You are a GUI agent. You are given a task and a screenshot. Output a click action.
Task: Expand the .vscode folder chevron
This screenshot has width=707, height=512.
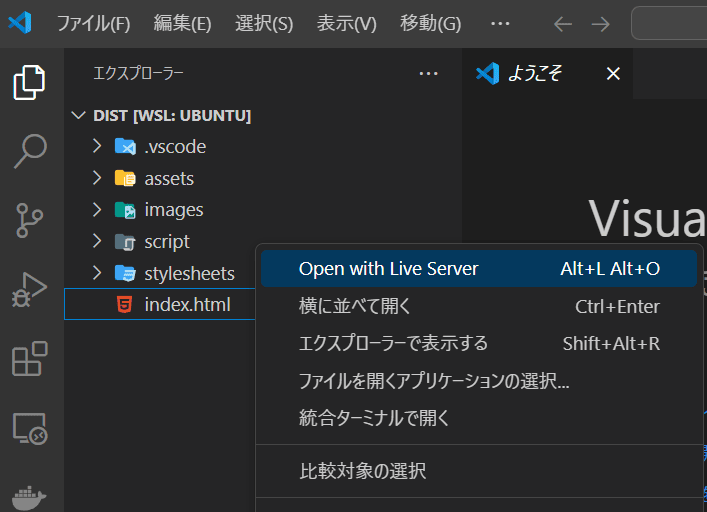pos(97,146)
